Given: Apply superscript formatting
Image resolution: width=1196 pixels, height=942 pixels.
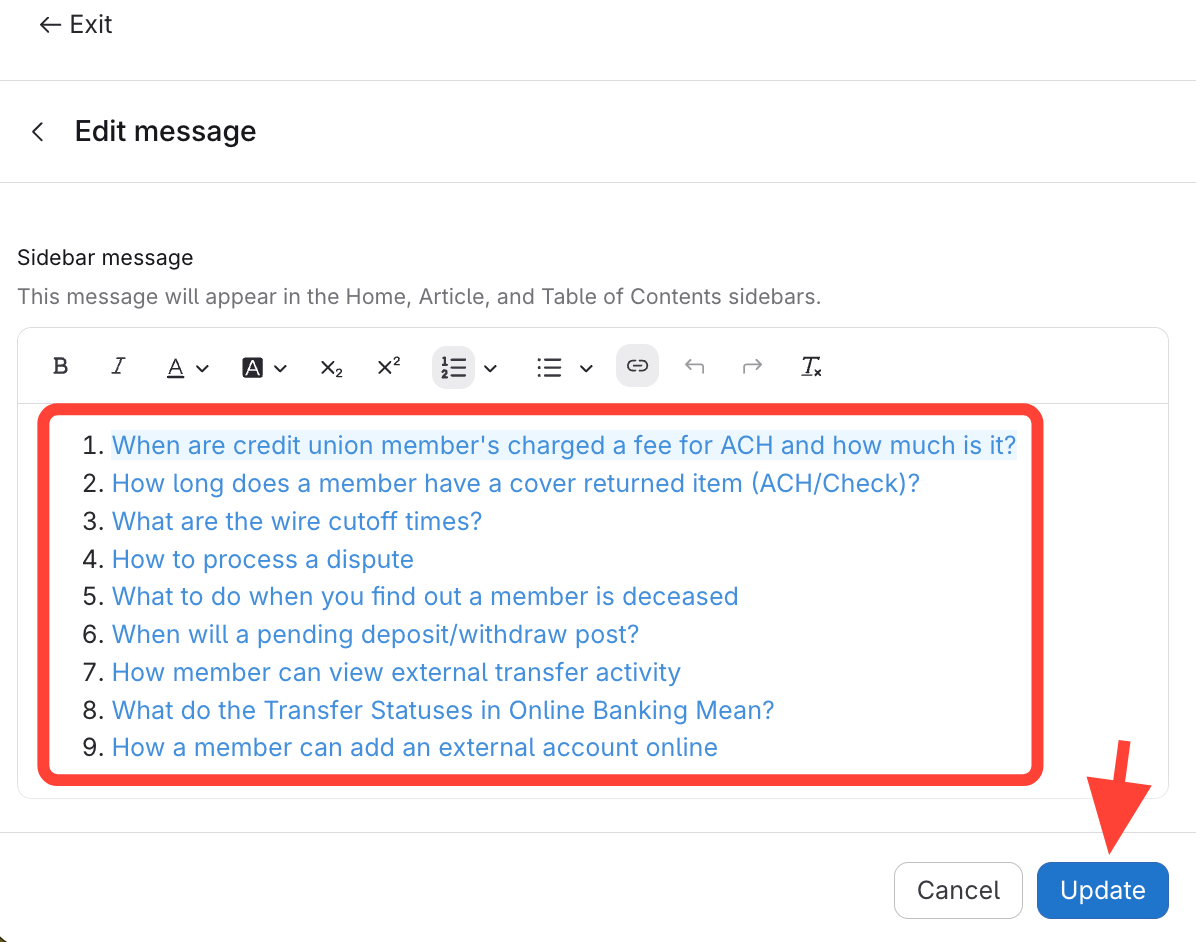Looking at the screenshot, I should coord(388,367).
